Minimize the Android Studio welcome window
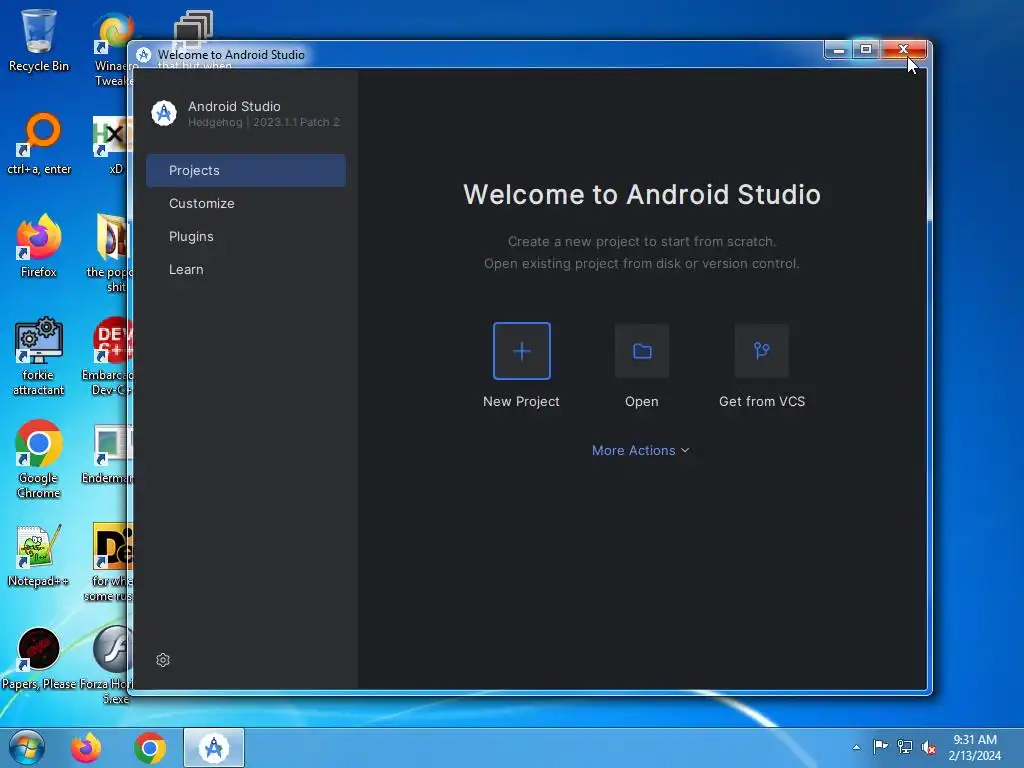Viewport: 1024px width, 768px height. tap(839, 50)
